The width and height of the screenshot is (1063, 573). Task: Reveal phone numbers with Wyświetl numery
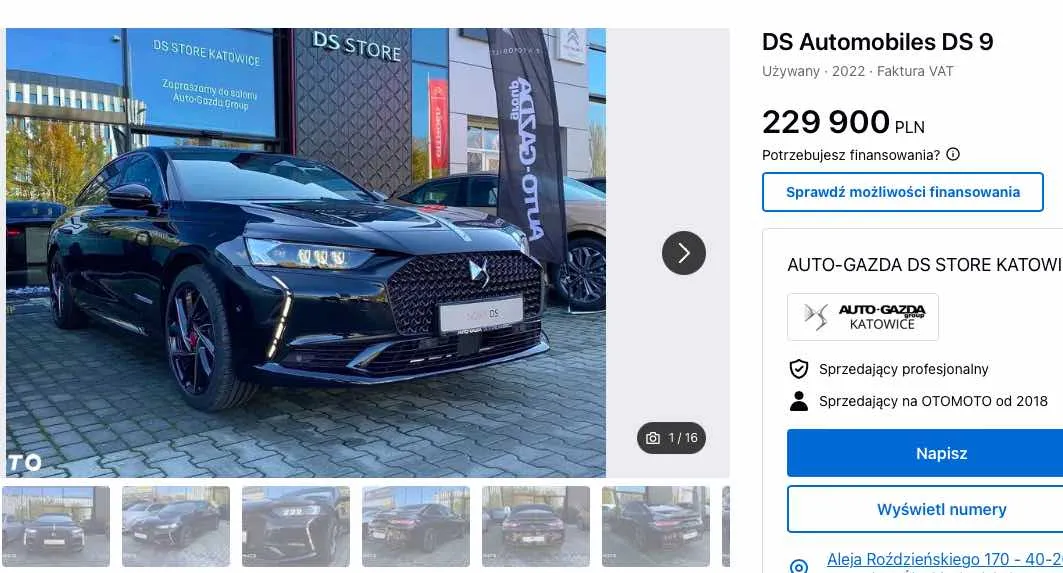[925, 509]
